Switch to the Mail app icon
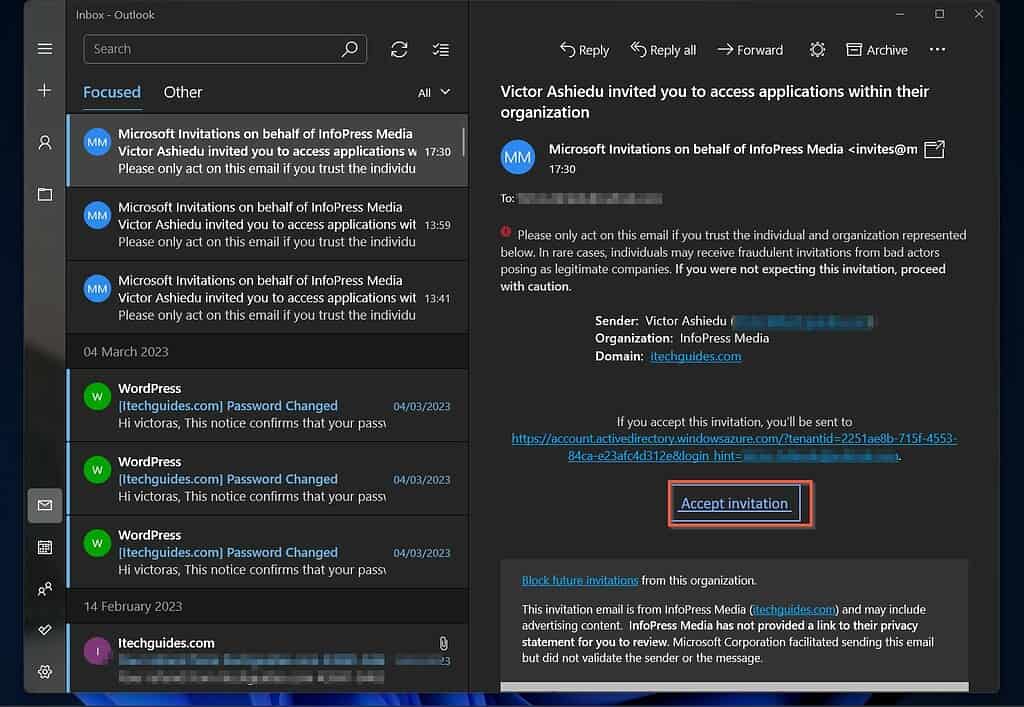1024x707 pixels. (44, 505)
